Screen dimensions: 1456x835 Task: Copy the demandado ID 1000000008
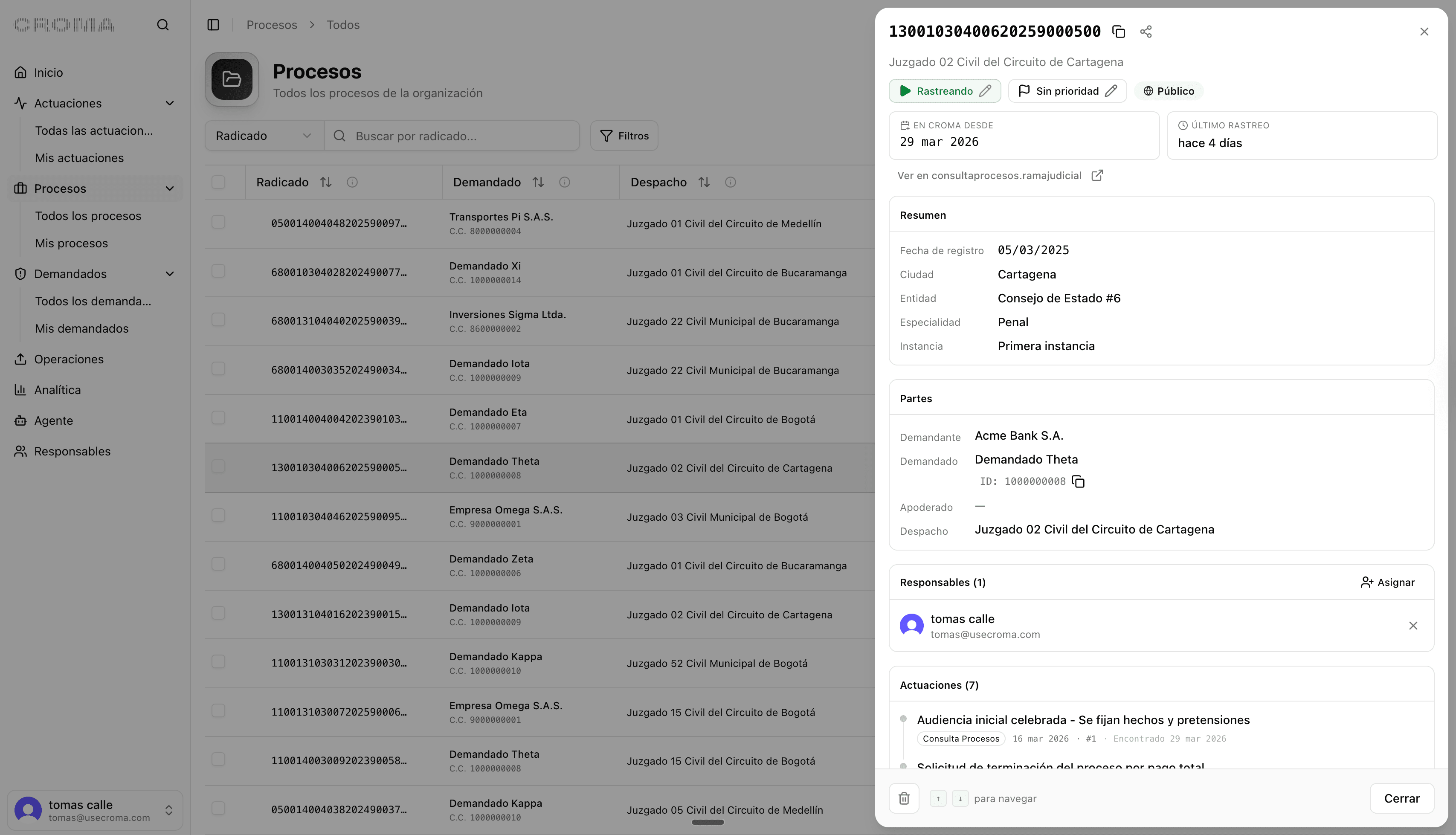click(x=1079, y=481)
